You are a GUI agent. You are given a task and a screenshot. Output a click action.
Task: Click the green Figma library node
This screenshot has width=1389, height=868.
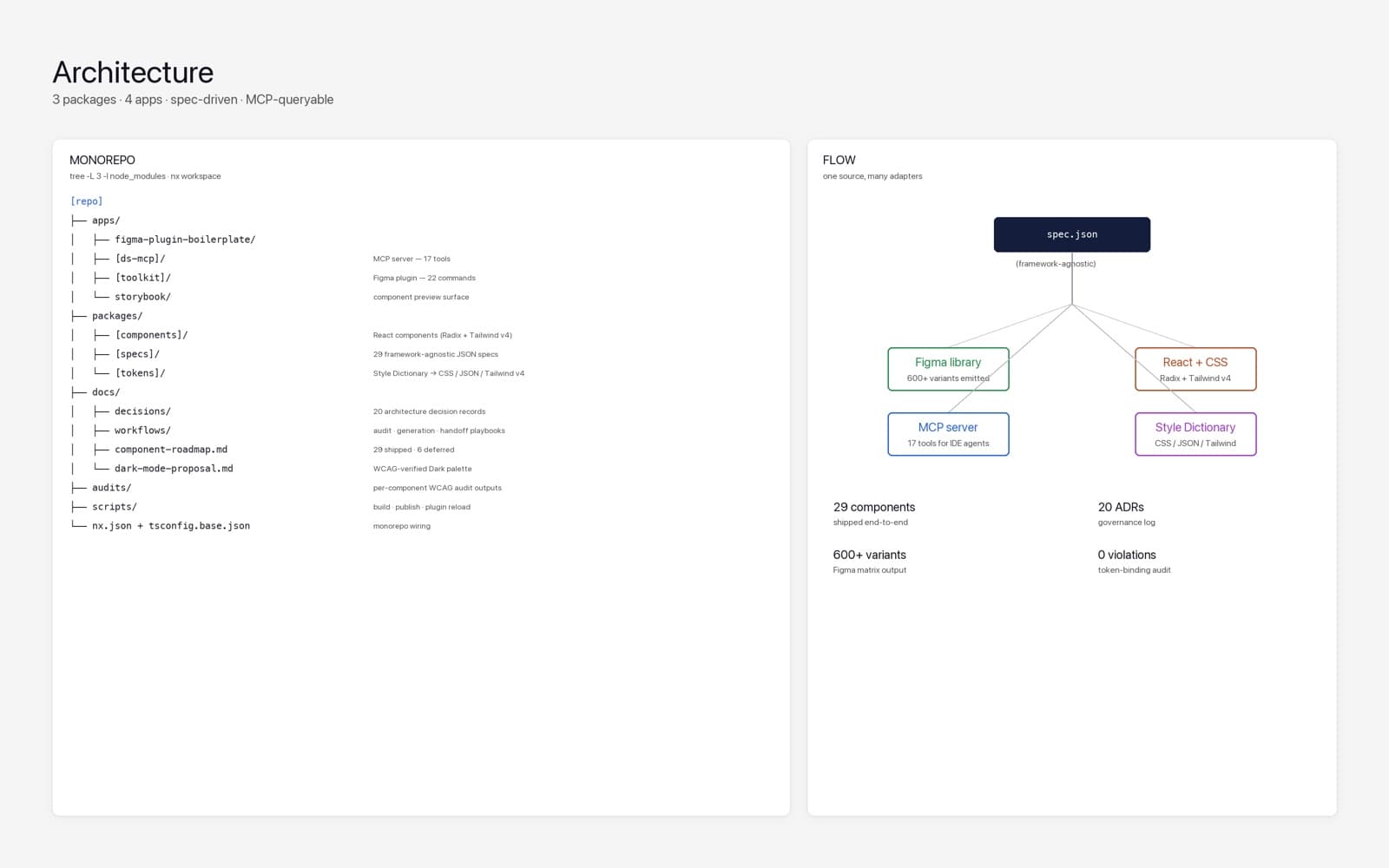[x=948, y=369]
